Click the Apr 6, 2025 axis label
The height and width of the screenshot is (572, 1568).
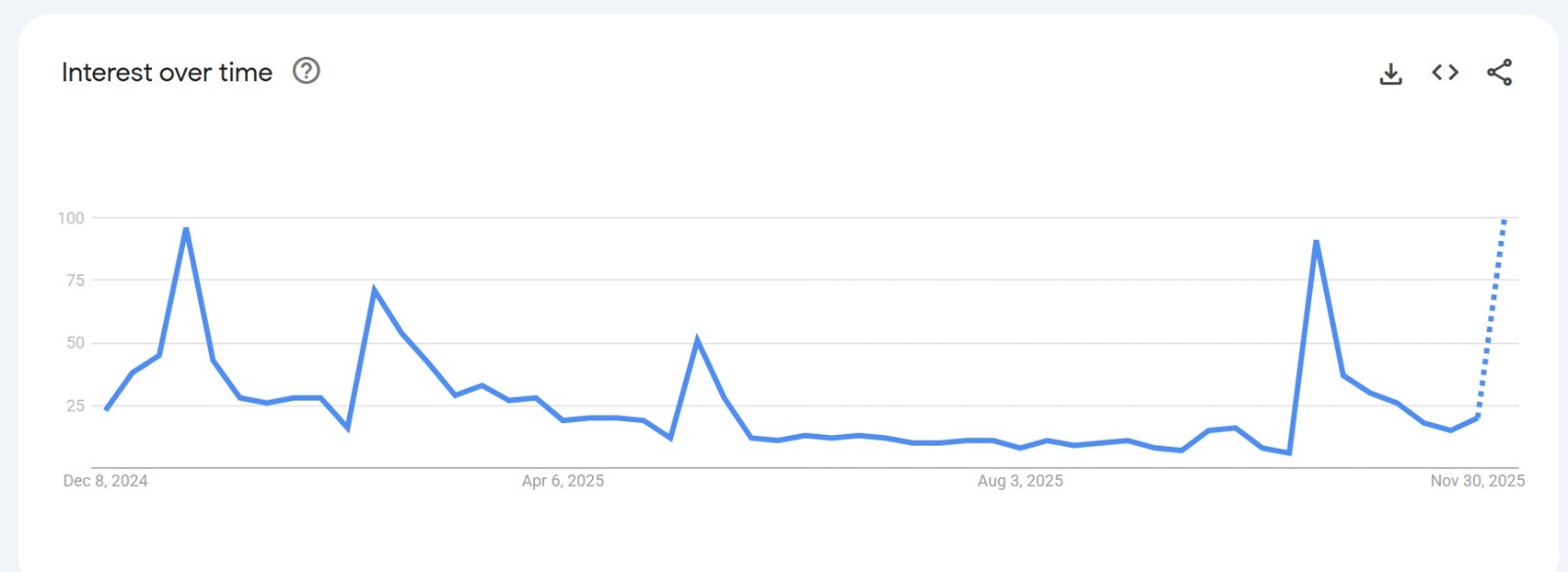563,481
